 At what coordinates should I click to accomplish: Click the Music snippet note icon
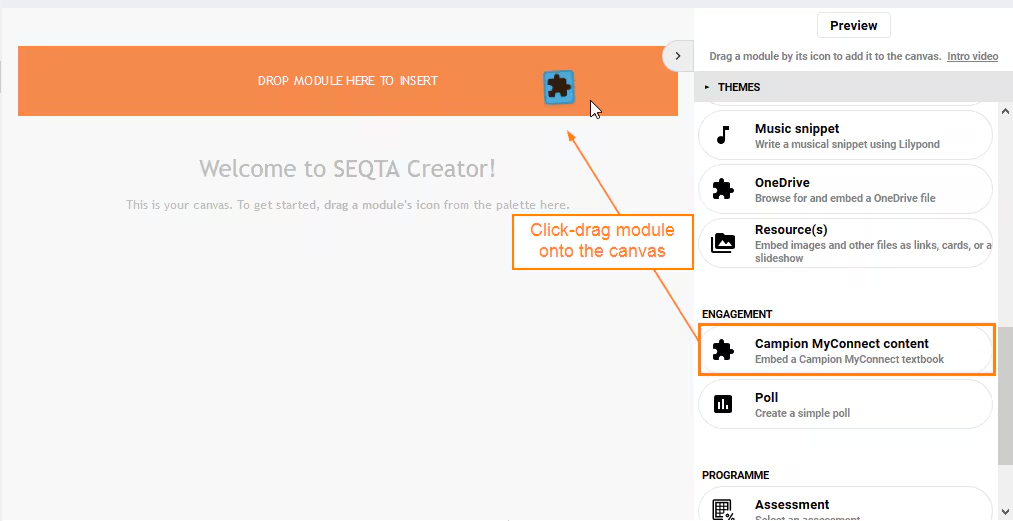[x=723, y=135]
